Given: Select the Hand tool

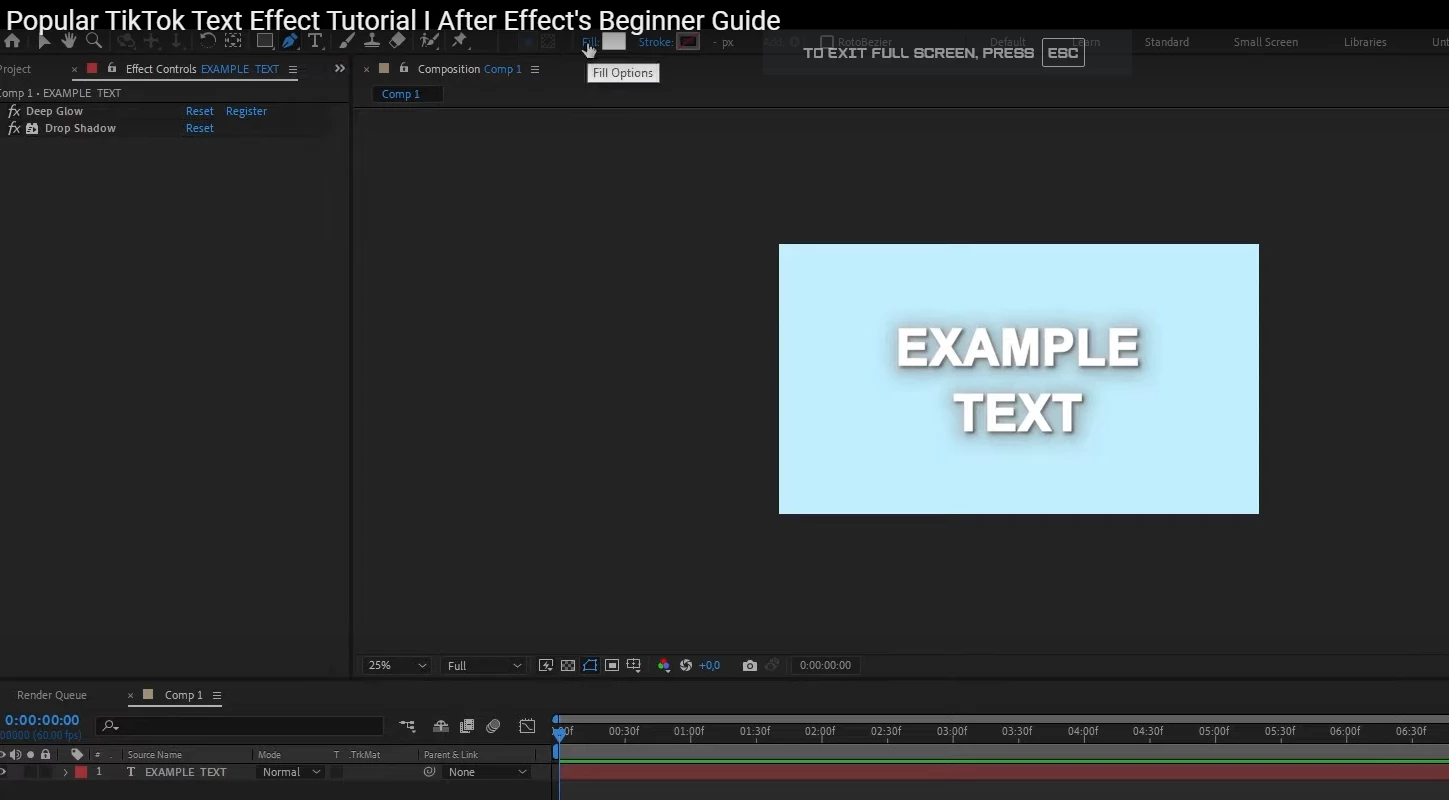Looking at the screenshot, I should pos(69,41).
